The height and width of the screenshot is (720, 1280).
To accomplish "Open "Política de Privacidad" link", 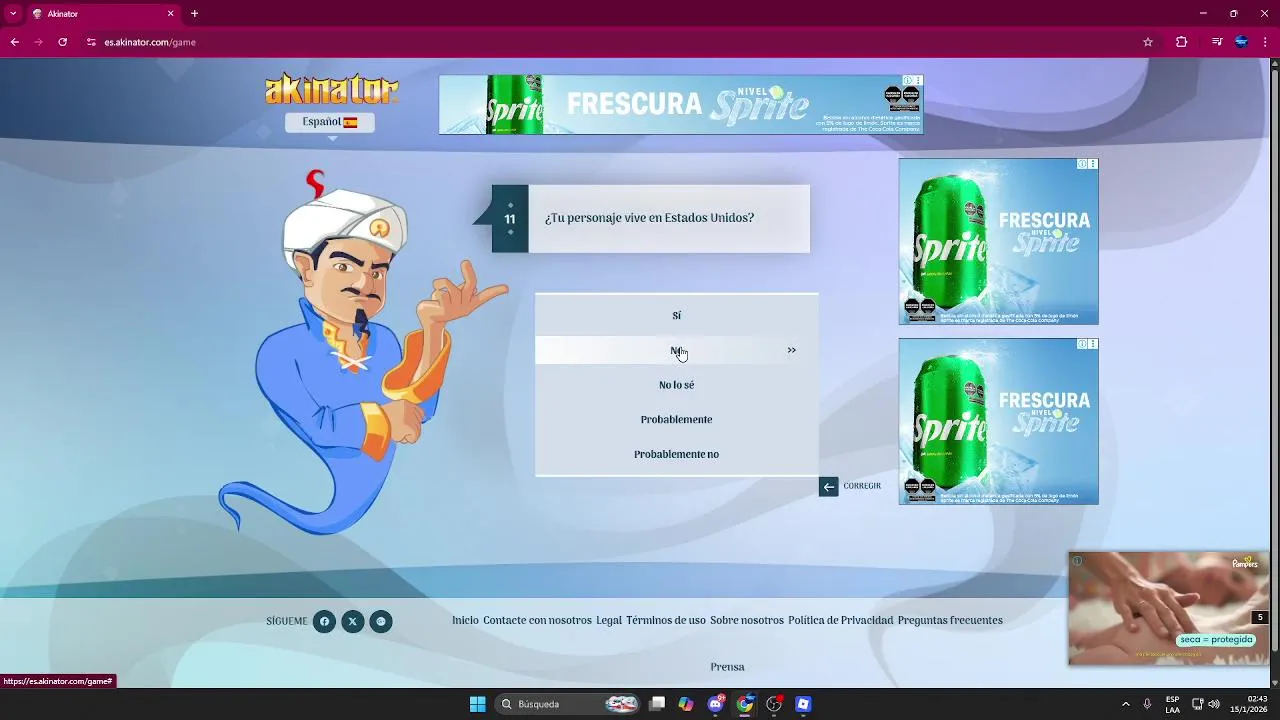I will pyautogui.click(x=840, y=620).
